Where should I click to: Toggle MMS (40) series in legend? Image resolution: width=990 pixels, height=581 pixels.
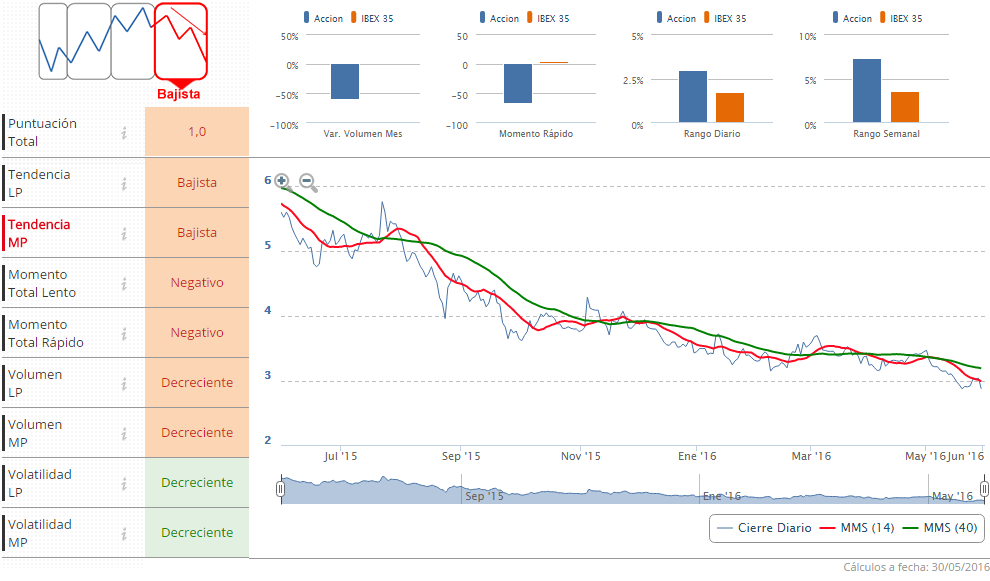click(x=940, y=528)
